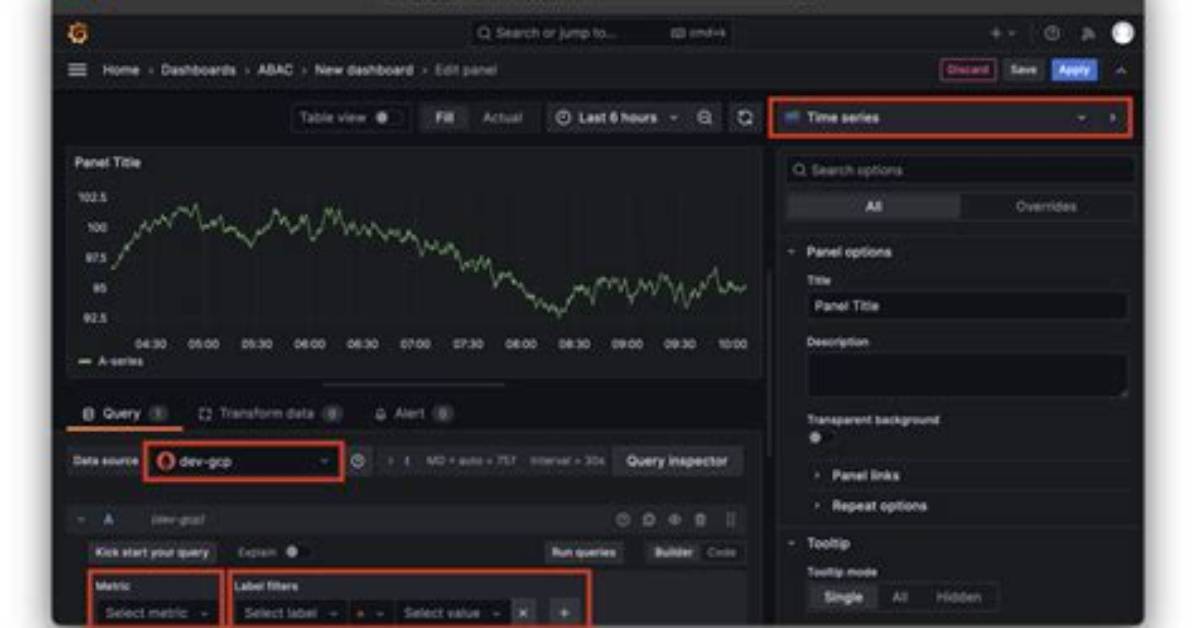The height and width of the screenshot is (628, 1196).
Task: Open dev-gcp data source dropdown
Action: coord(243,461)
